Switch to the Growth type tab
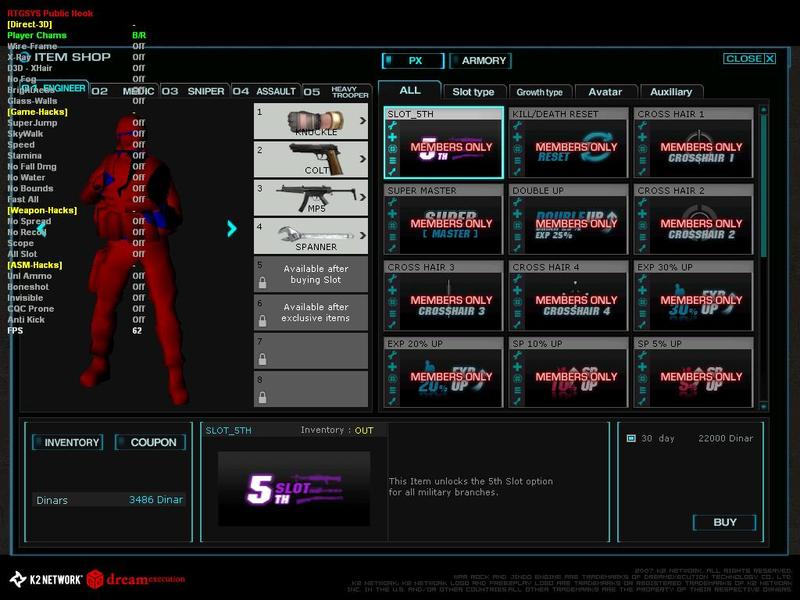 pos(539,92)
